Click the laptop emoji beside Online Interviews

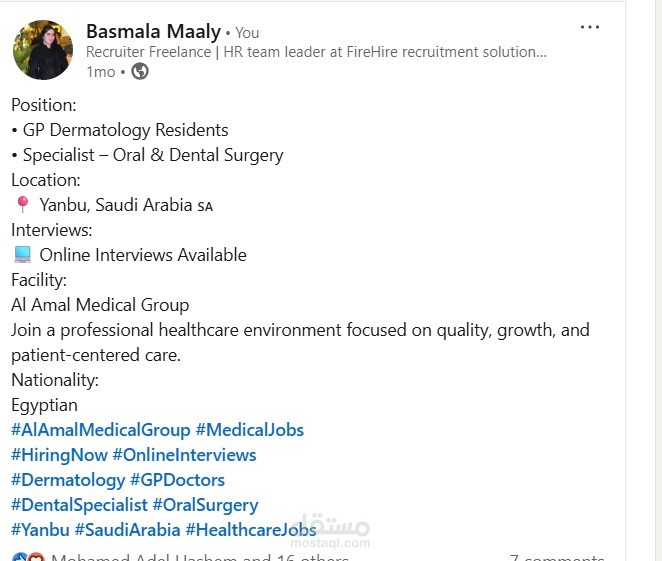coord(22,255)
